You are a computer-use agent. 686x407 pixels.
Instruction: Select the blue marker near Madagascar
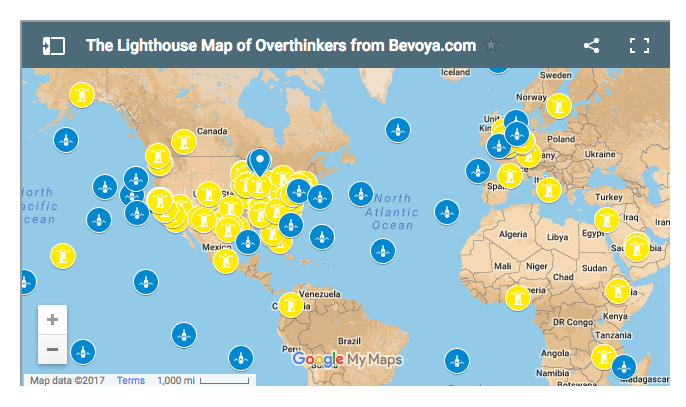click(x=623, y=367)
